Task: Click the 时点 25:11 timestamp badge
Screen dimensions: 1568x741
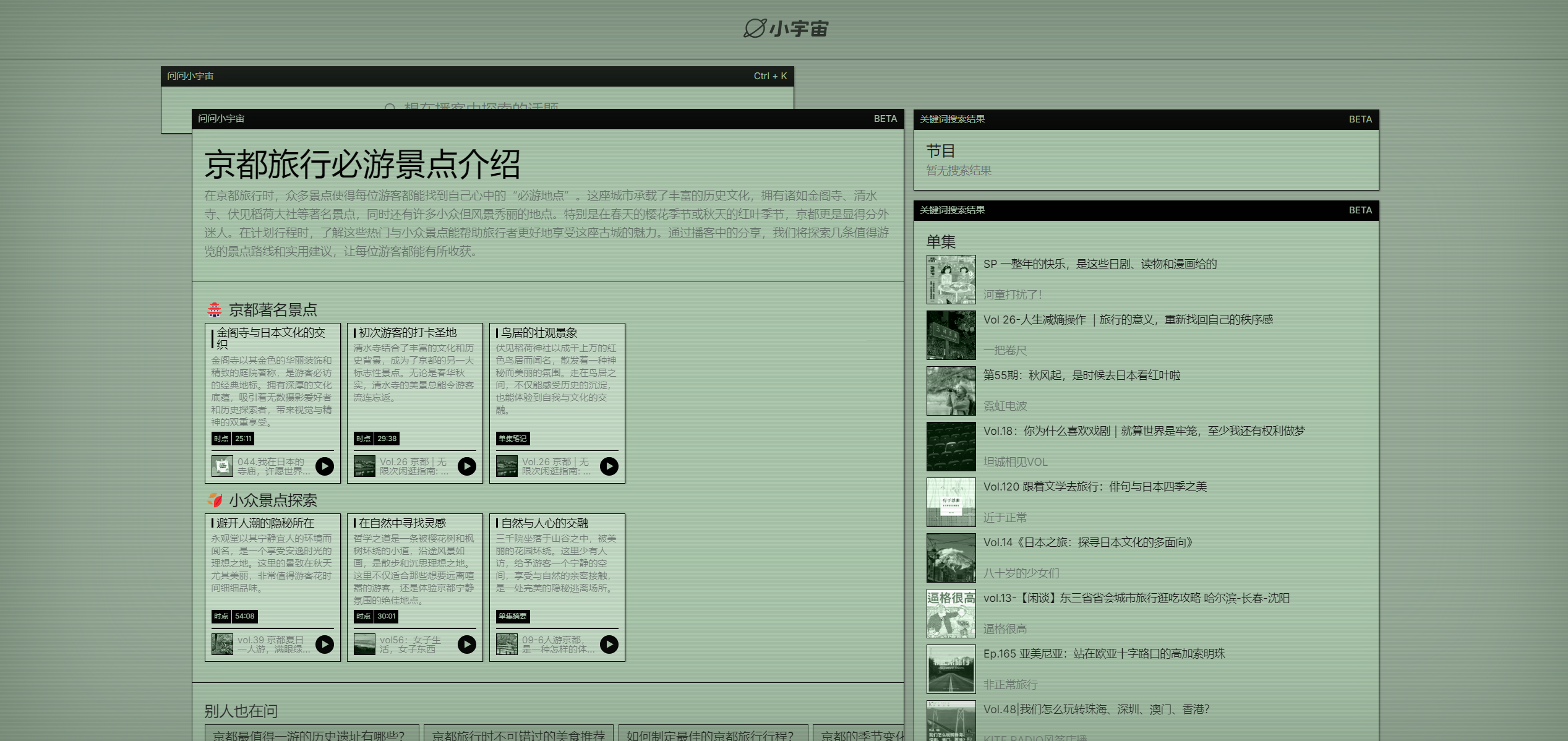Action: tap(232, 439)
